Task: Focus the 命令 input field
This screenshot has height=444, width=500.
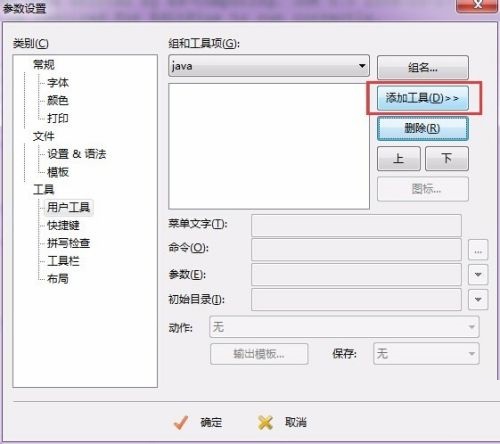Action: [x=356, y=249]
